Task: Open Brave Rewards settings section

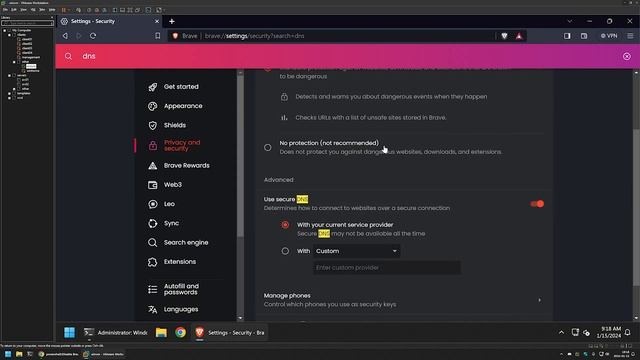Action: pos(187,166)
